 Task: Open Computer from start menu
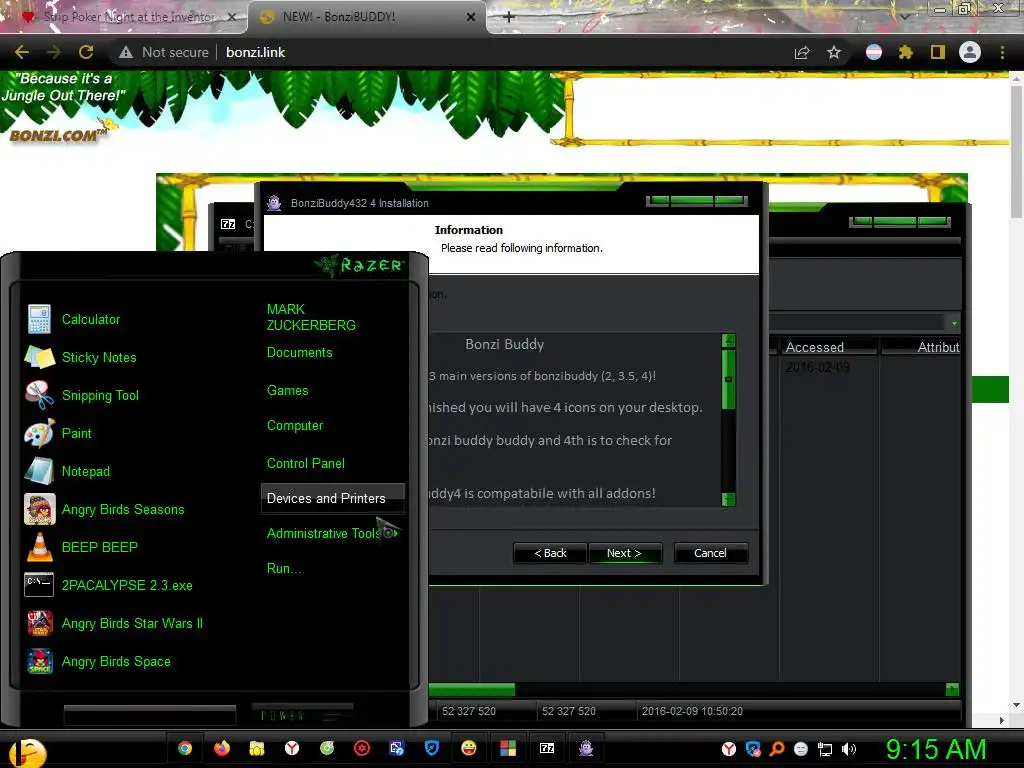[x=295, y=426]
